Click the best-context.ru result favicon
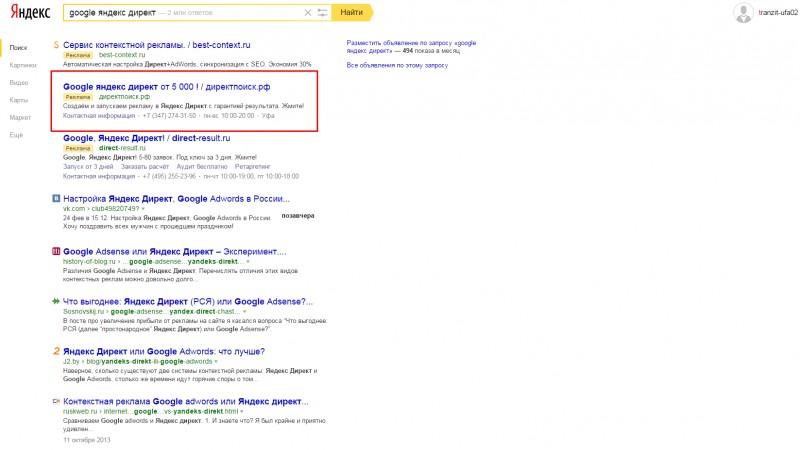Viewport: 800px width, 450px height. click(x=56, y=45)
